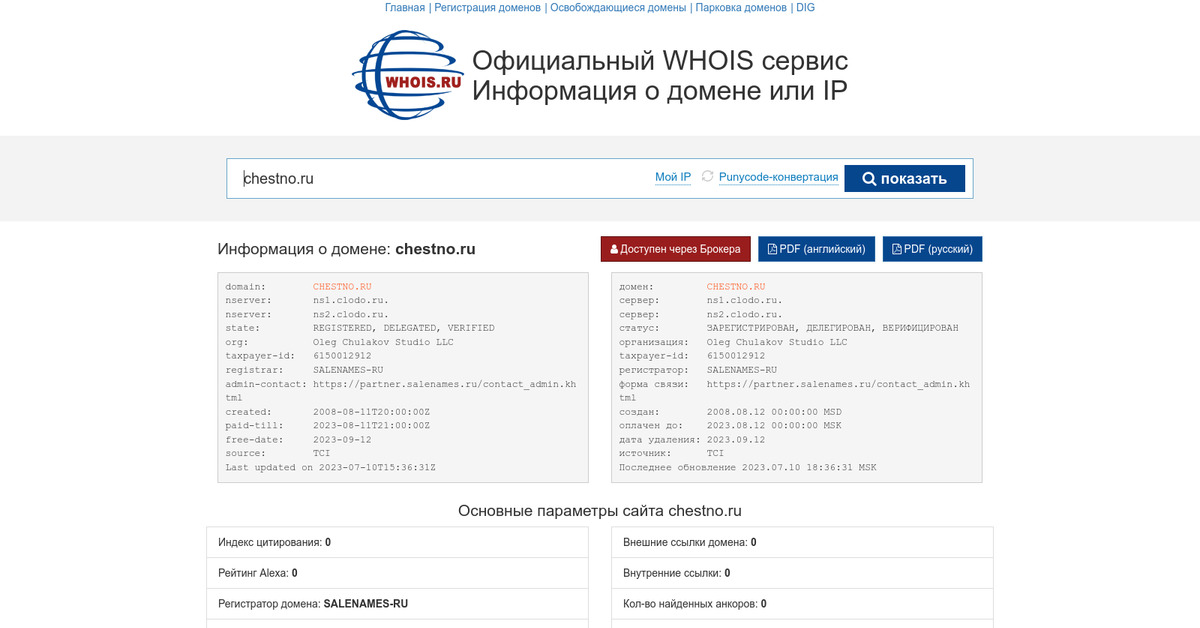Open the DIG tool link

coord(805,7)
